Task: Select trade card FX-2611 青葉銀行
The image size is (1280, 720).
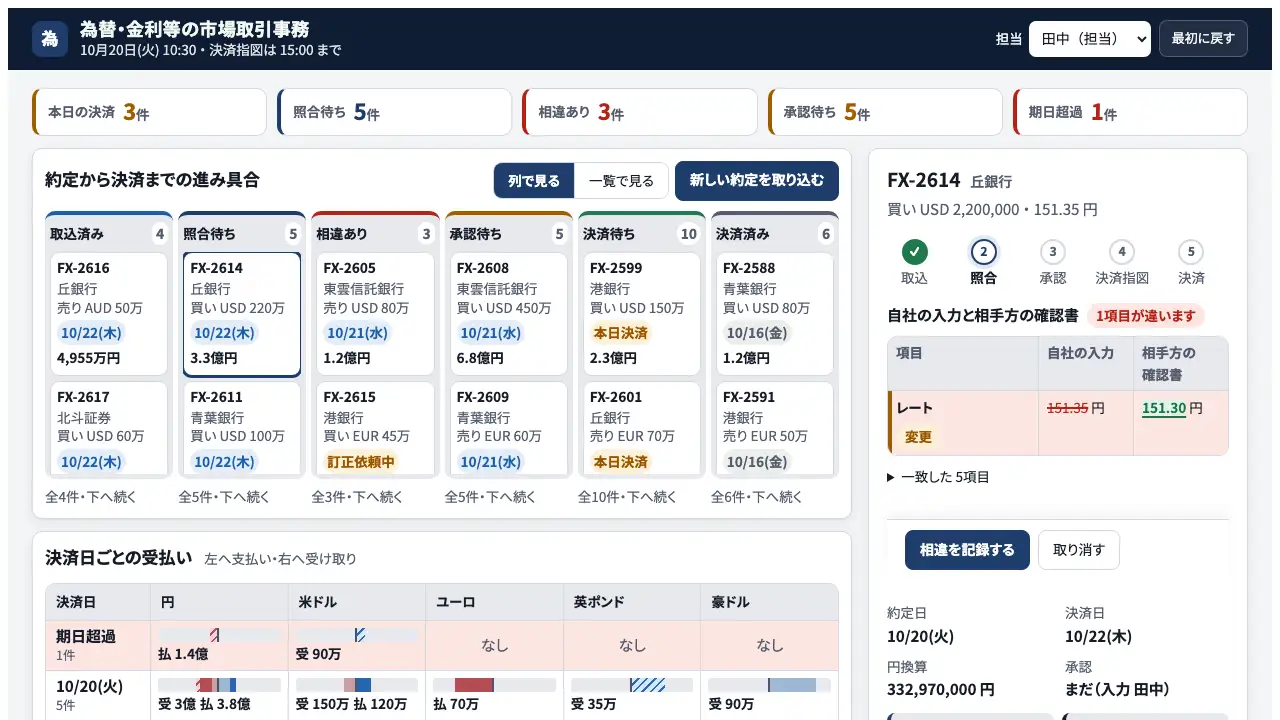Action: pyautogui.click(x=242, y=429)
